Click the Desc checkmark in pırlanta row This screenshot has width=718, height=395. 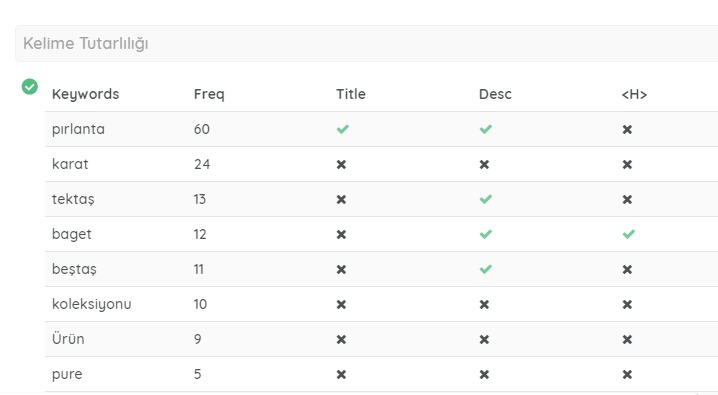(485, 130)
